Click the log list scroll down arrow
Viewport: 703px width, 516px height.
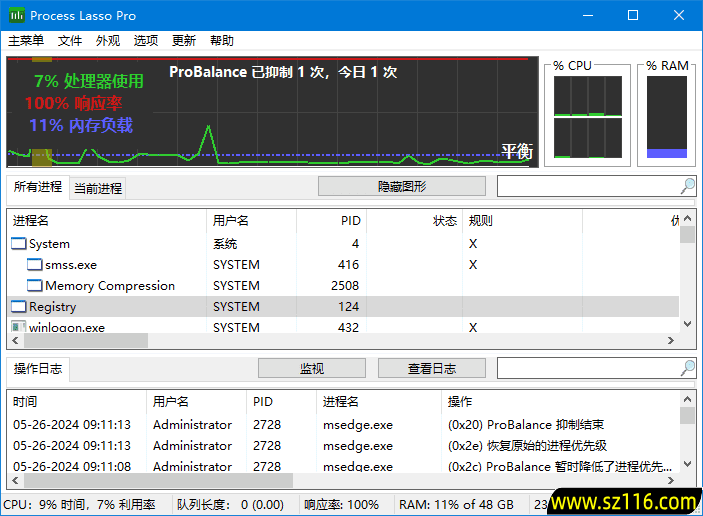[x=687, y=464]
